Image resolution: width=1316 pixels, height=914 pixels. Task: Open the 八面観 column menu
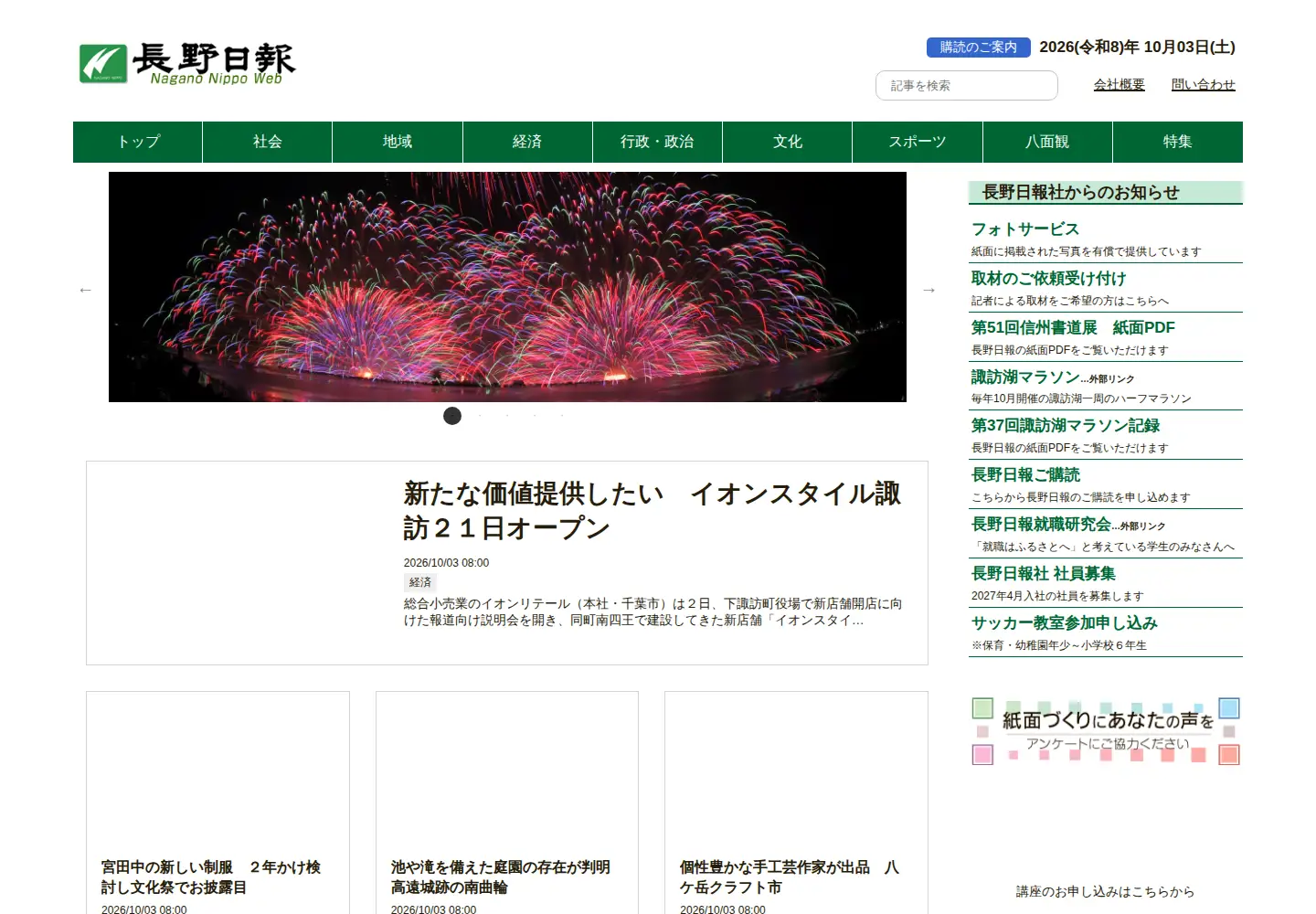click(1047, 142)
